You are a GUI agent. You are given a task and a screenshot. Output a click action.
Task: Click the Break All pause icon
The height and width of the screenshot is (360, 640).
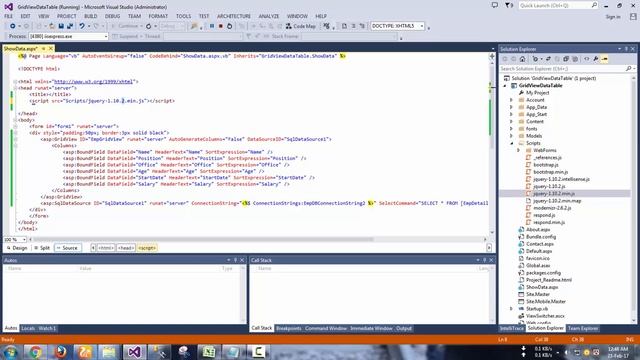coord(212,26)
